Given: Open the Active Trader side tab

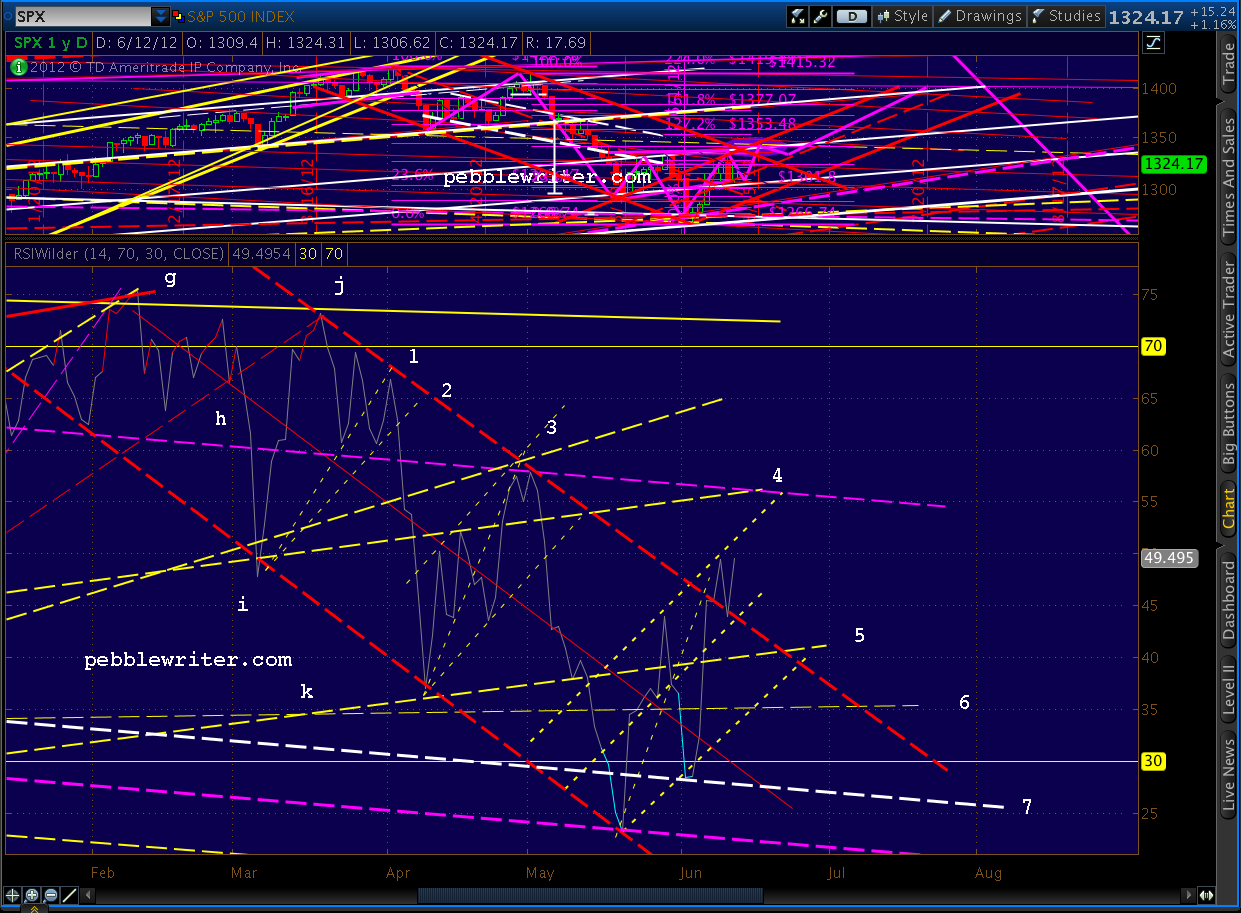Looking at the screenshot, I should pos(1228,310).
